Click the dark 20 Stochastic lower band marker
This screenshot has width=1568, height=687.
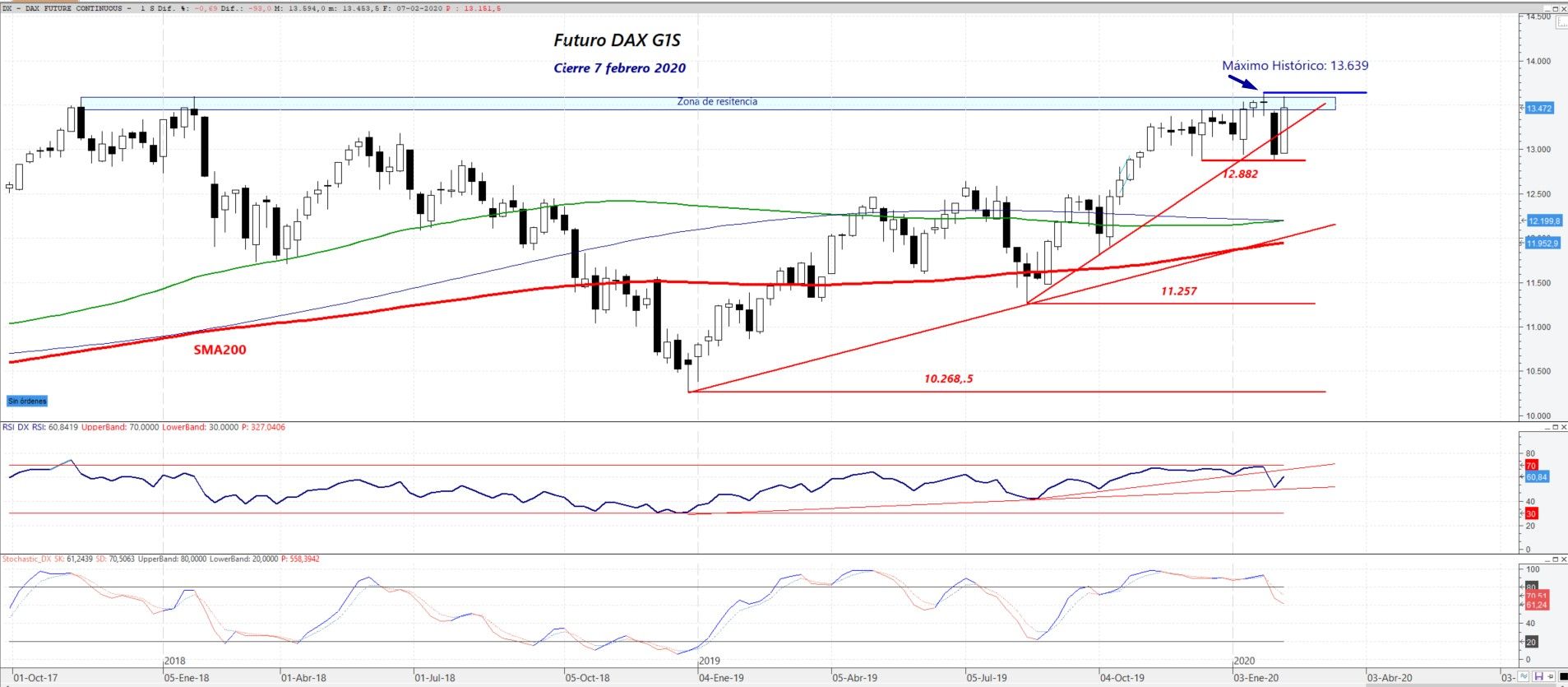point(1531,642)
